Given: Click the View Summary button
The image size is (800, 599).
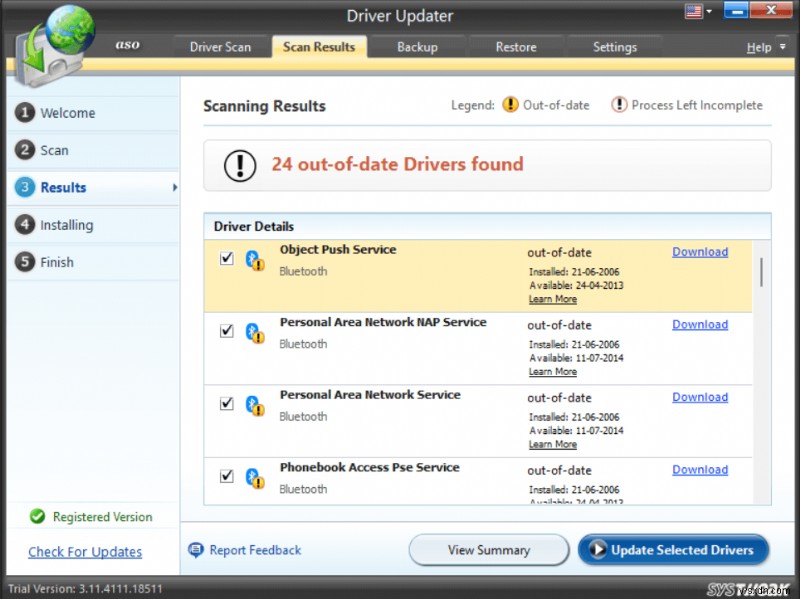Looking at the screenshot, I should tap(489, 550).
